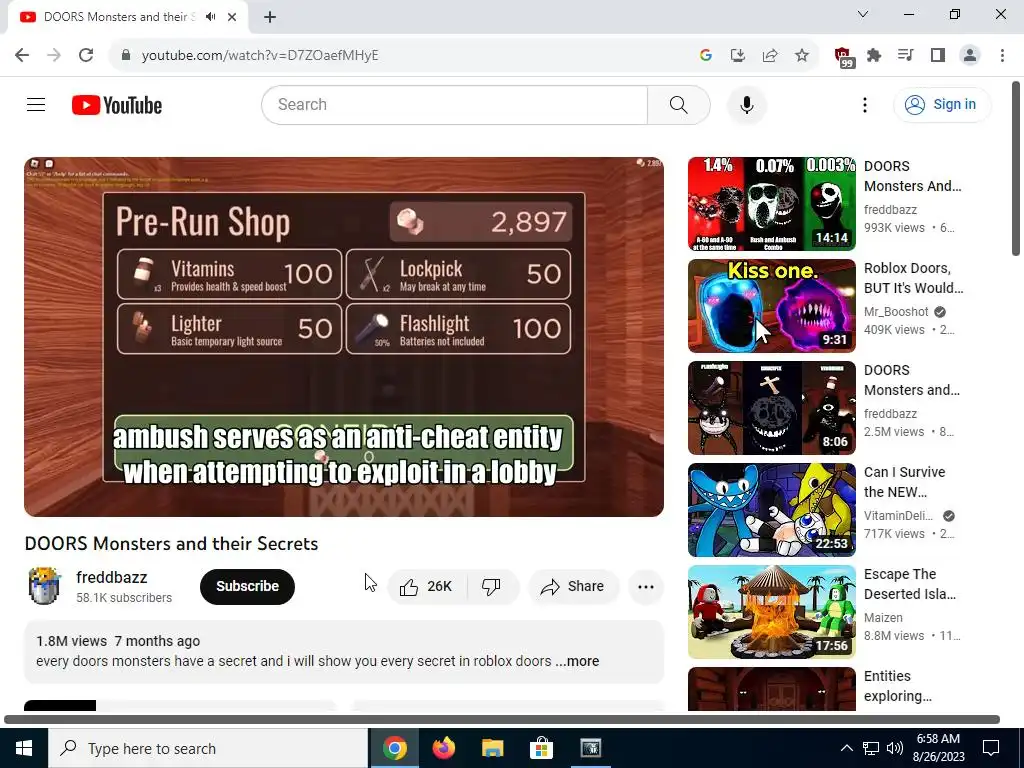Click the page vertical scrollbar
The image size is (1024, 768).
[1016, 168]
